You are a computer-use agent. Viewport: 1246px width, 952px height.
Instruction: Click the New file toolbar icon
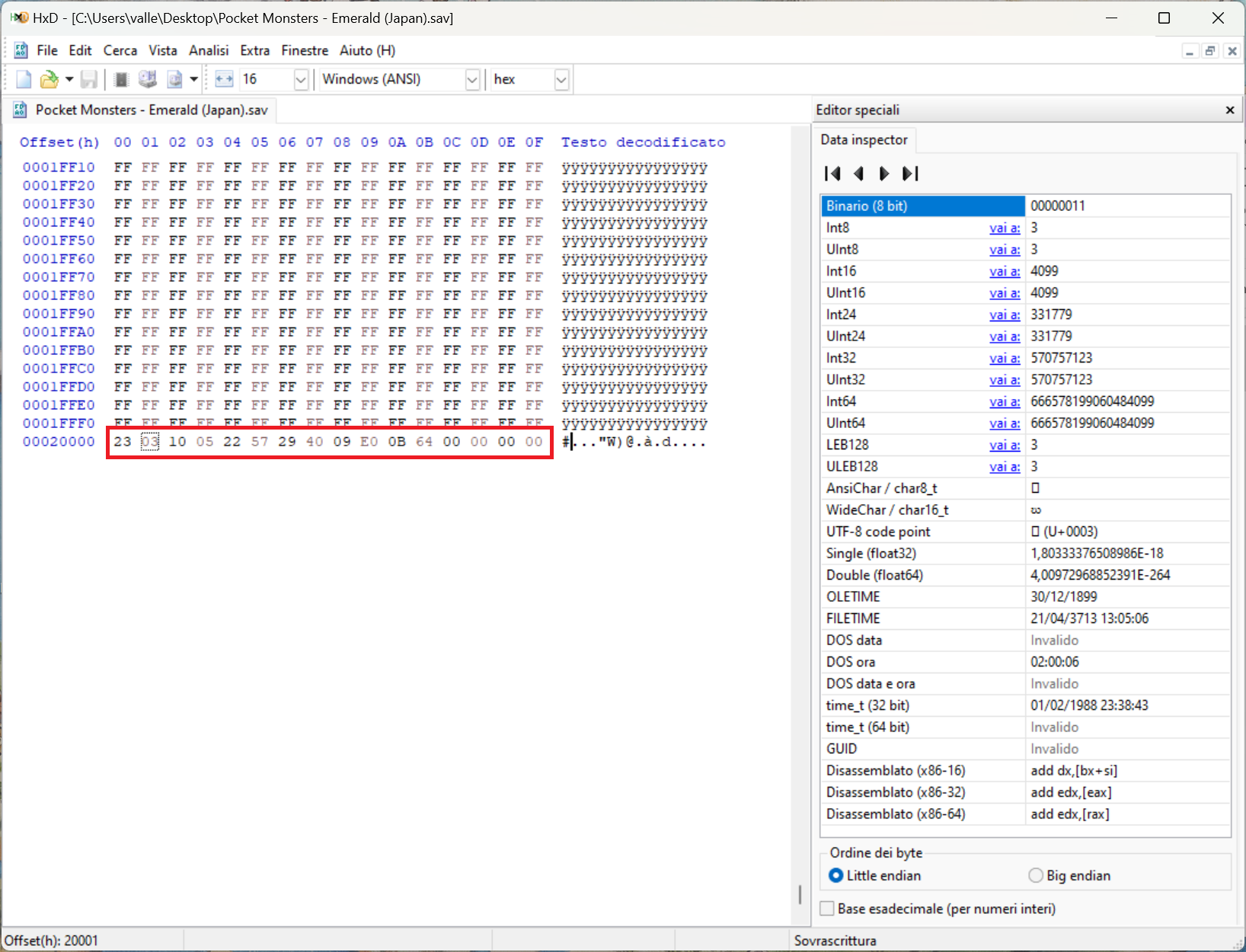coord(24,79)
